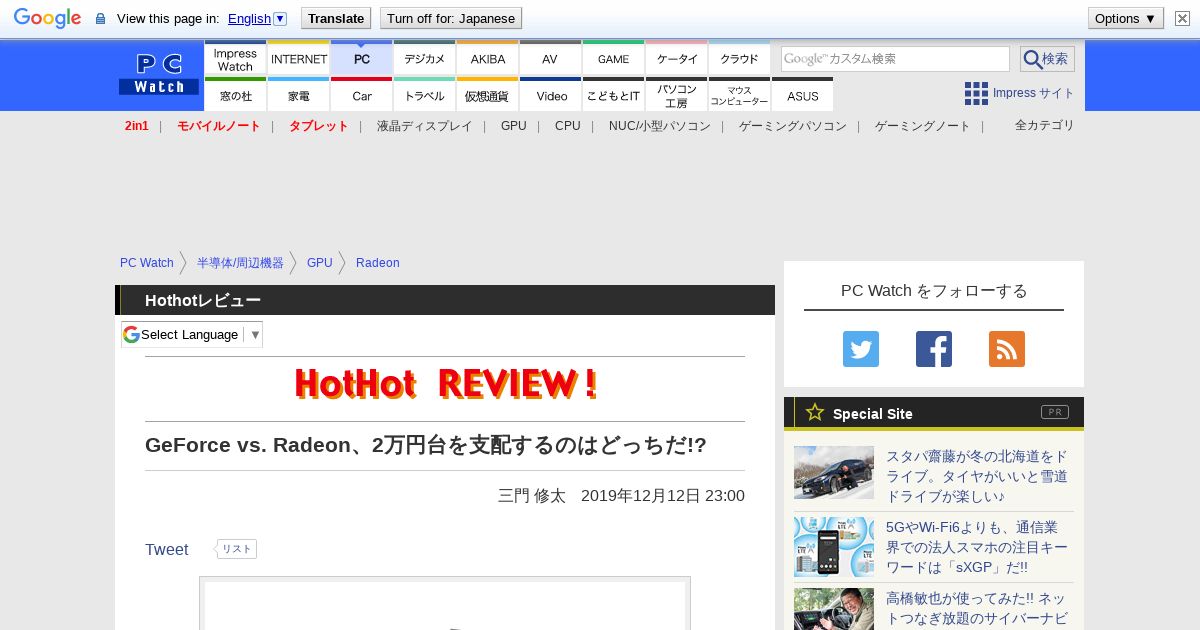
Task: Open the ASUS tab
Action: 803,95
